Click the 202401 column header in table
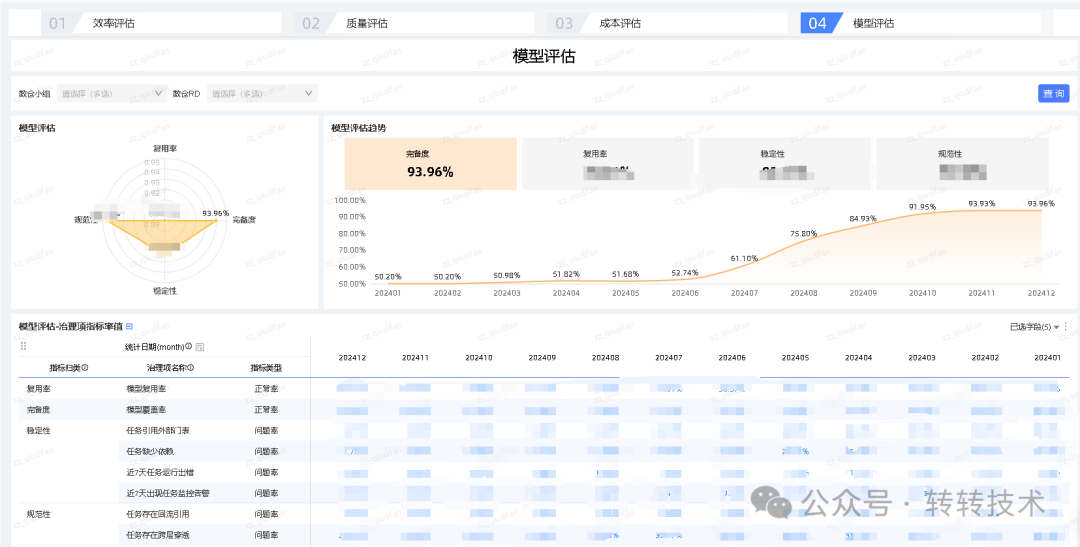The height and width of the screenshot is (547, 1080). tap(1048, 358)
